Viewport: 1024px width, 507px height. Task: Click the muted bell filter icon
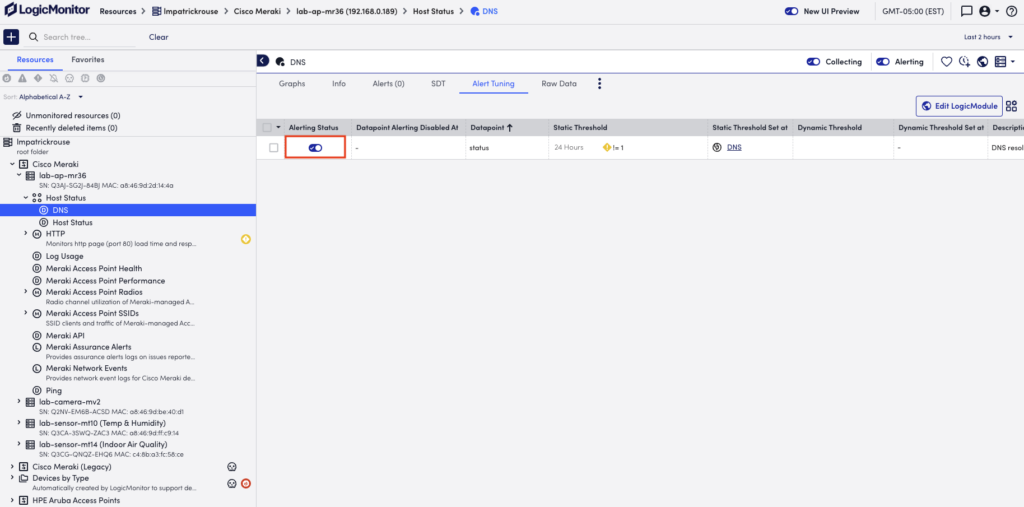point(54,78)
